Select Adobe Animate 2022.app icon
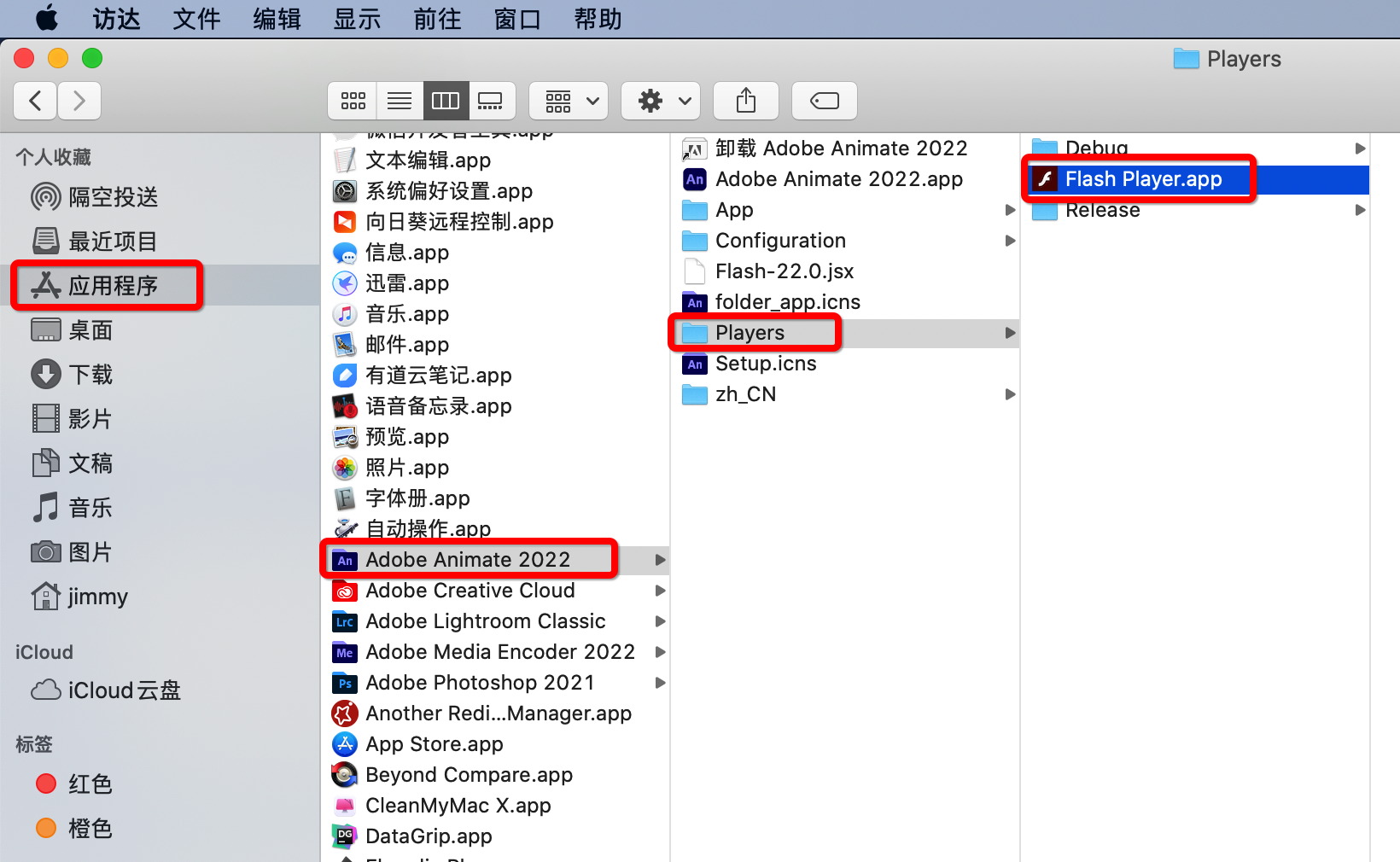 [695, 179]
